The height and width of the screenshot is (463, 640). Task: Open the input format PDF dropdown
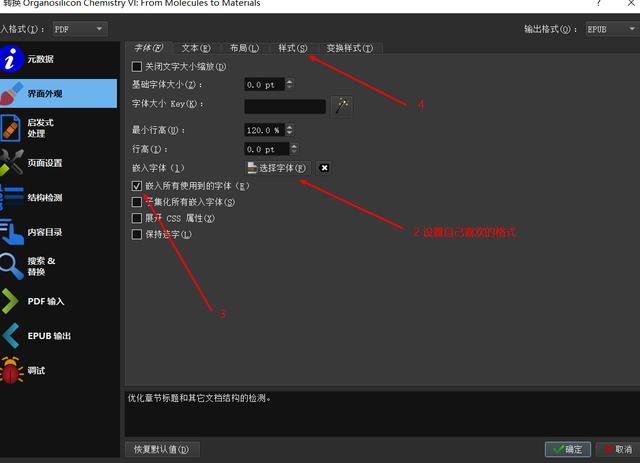(80, 29)
